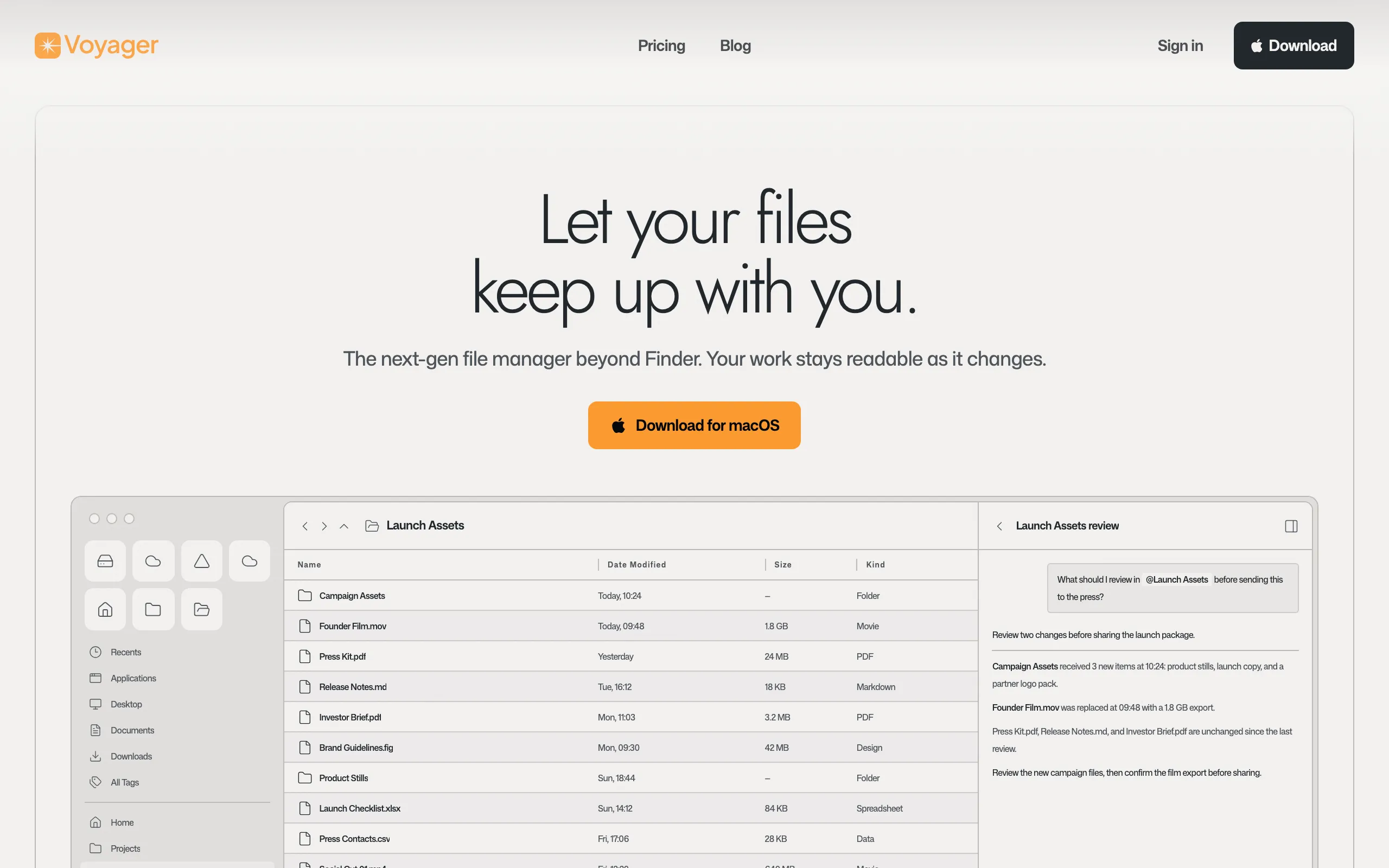Click the Founder Film.mov file icon
This screenshot has height=868, width=1389.
click(x=305, y=626)
